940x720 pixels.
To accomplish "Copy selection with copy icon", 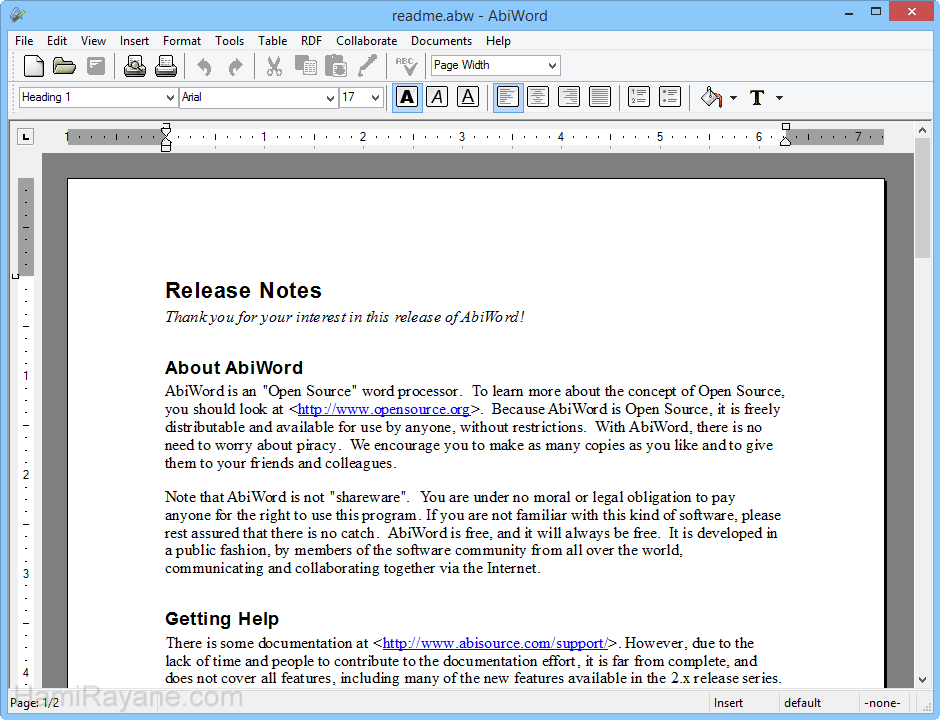I will 306,65.
